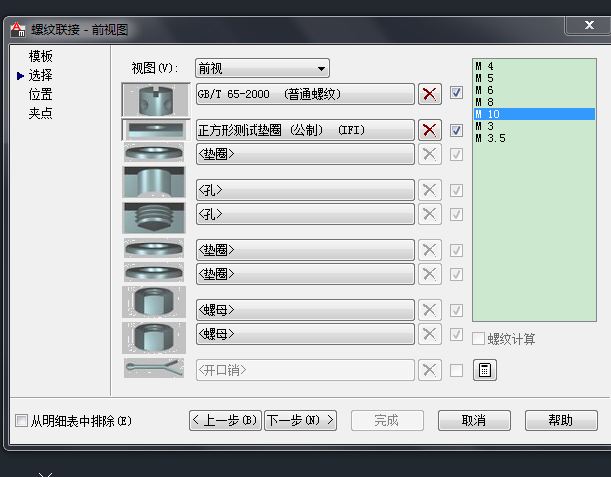Image resolution: width=611 pixels, height=477 pixels.
Task: Click the threaded hole thumbnail icon
Action: (154, 217)
